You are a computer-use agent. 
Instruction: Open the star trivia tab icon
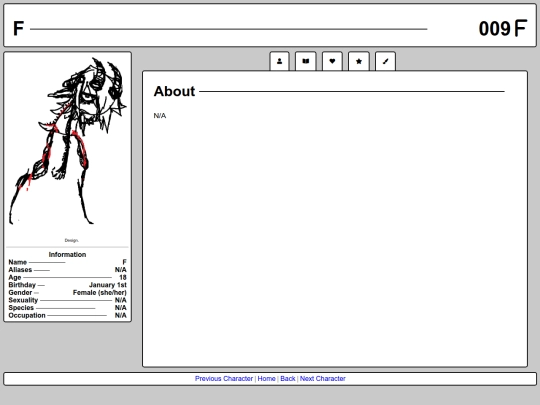tap(359, 61)
